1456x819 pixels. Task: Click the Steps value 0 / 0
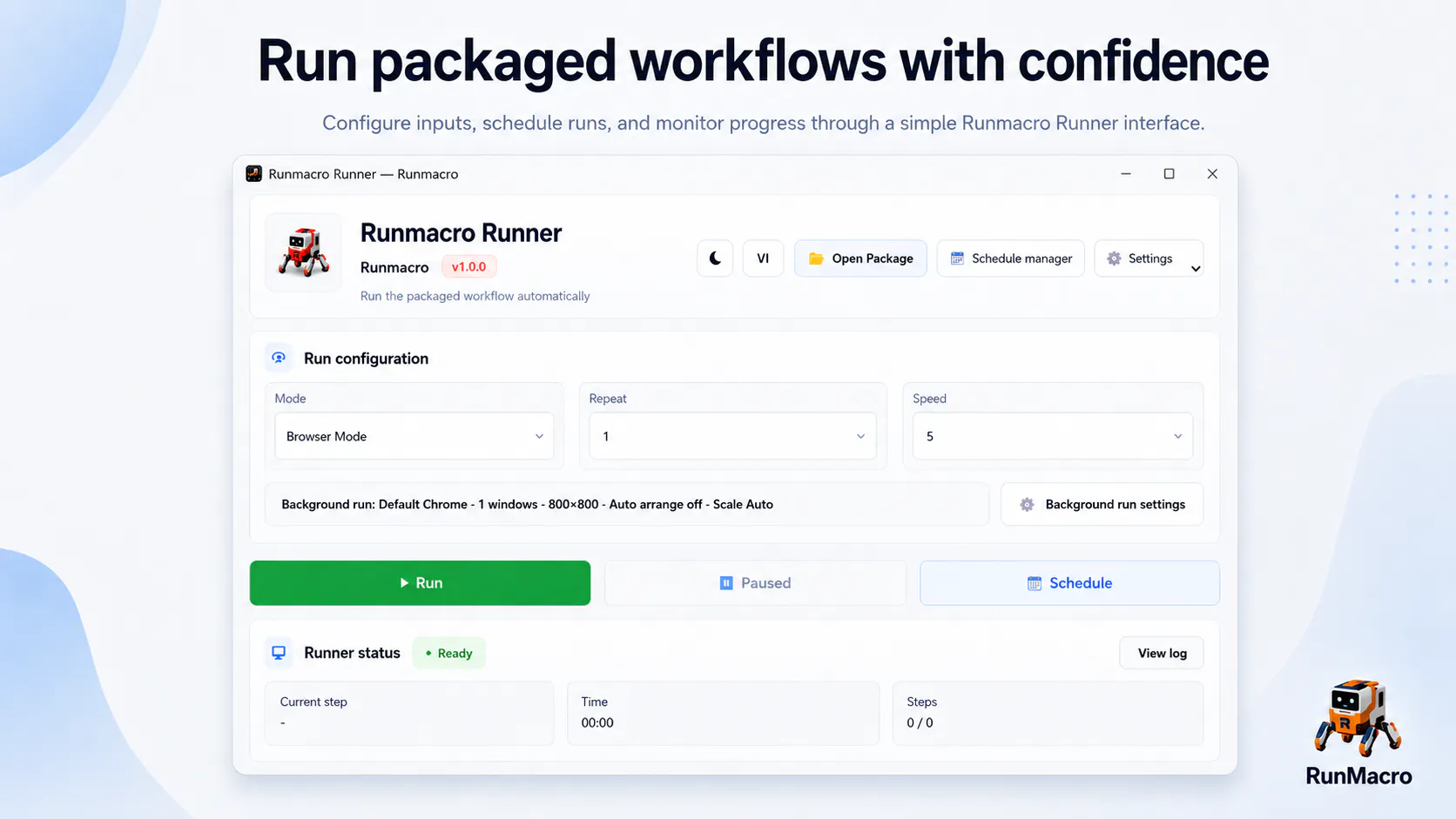(920, 723)
